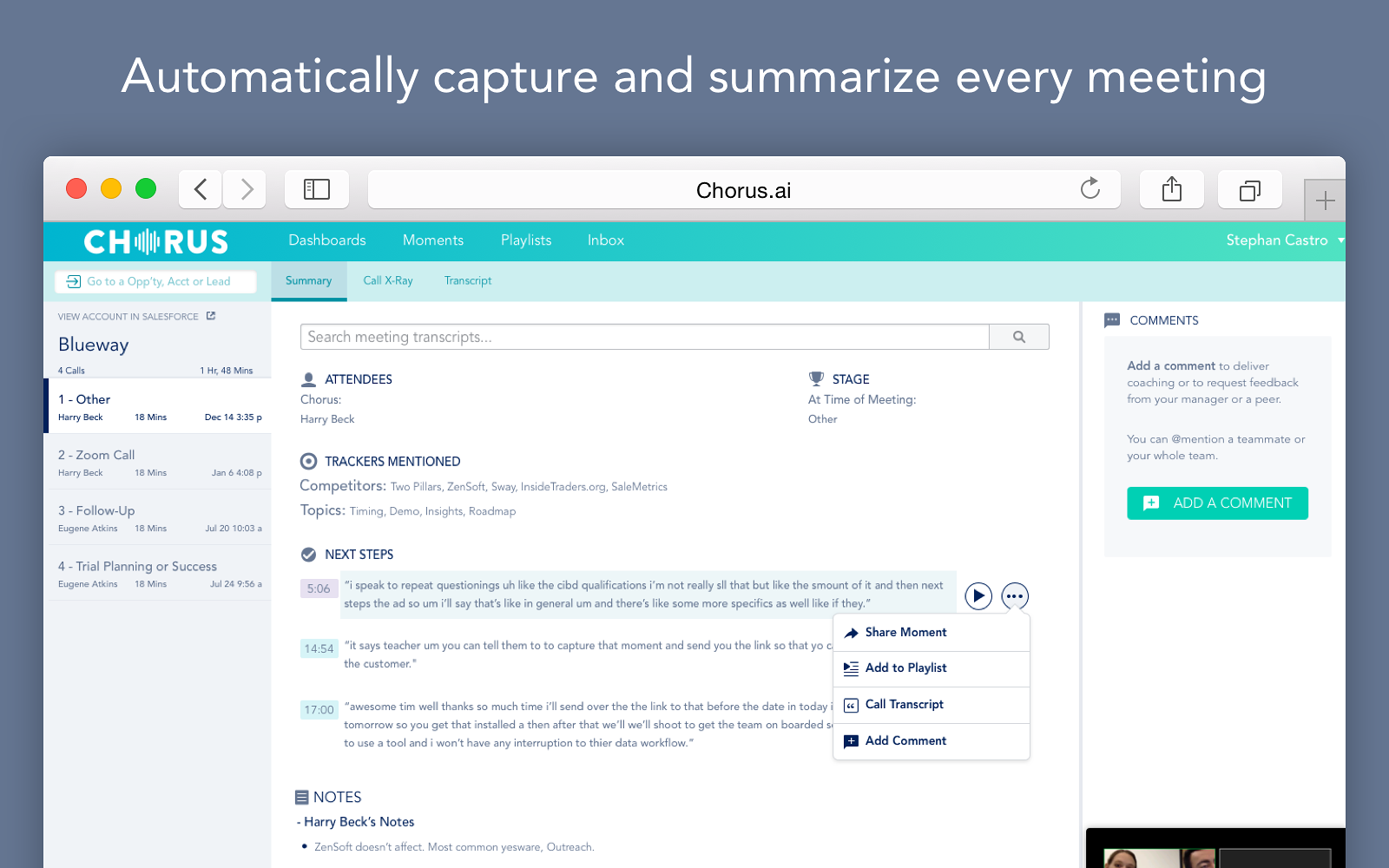Viewport: 1389px width, 868px height.
Task: Click the search meeting transcripts field
Action: click(645, 337)
